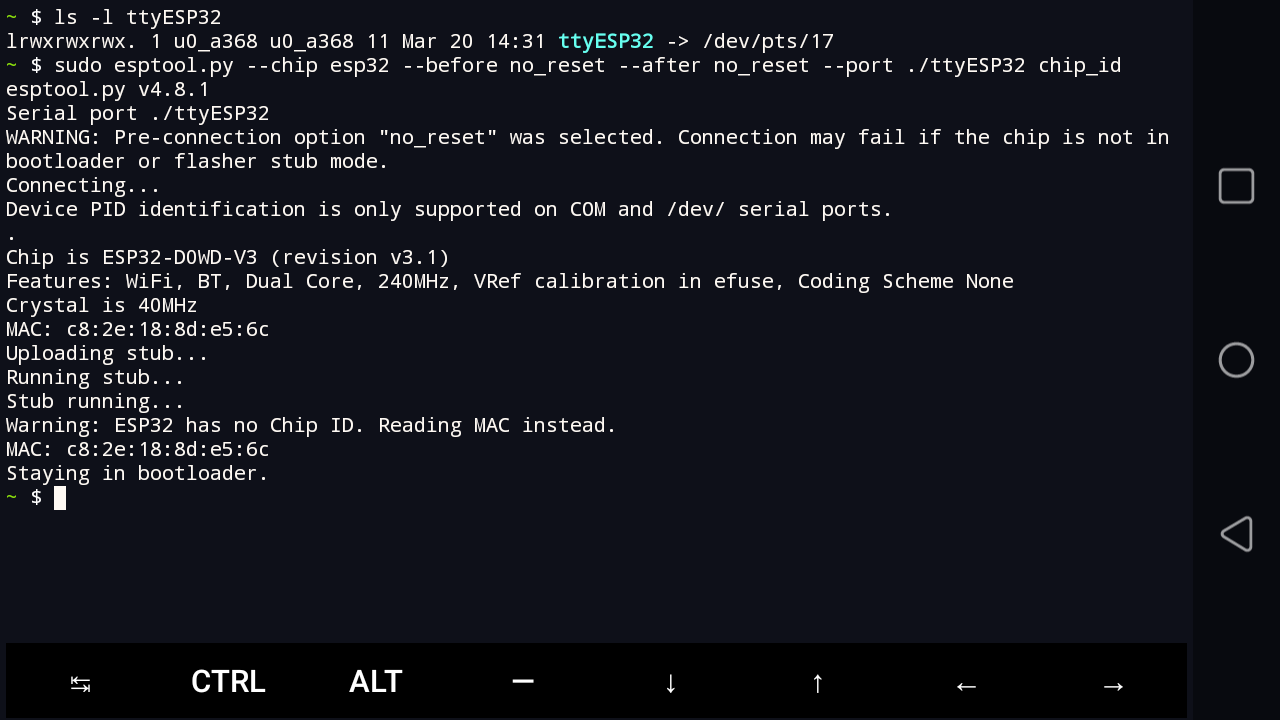Screen dimensions: 1280x720
Task: Click the "Connecting..." status text
Action: 83,185
